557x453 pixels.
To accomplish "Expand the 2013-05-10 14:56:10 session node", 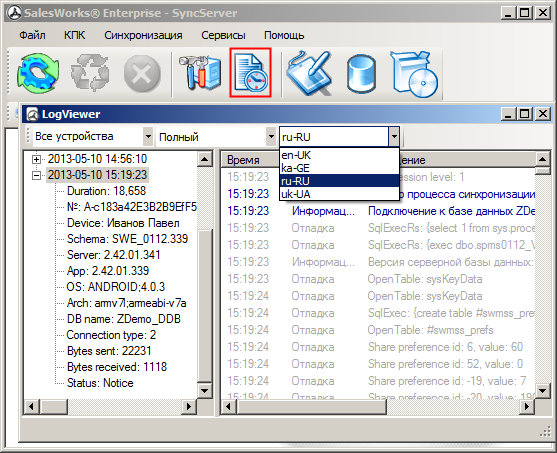I will pyautogui.click(x=36, y=159).
